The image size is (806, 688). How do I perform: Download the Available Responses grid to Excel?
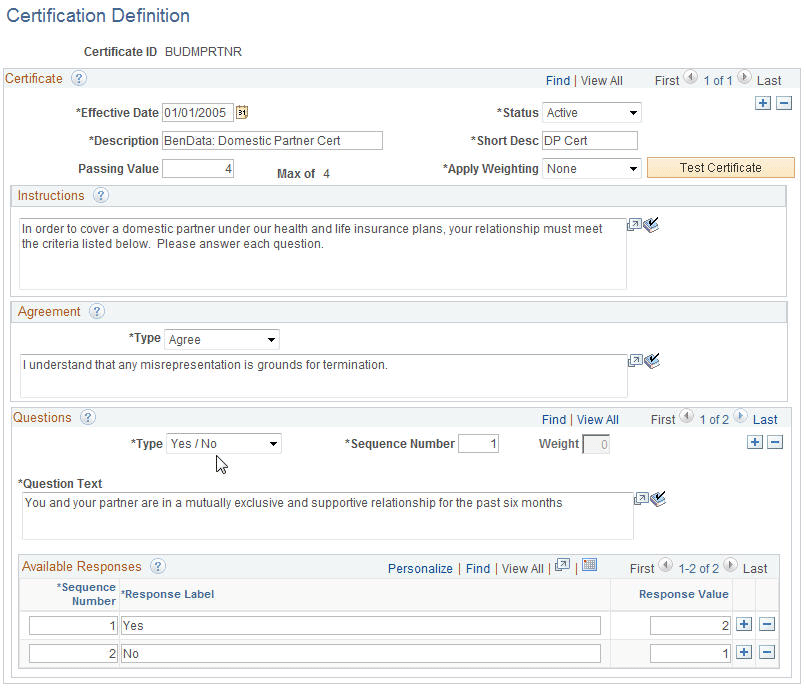point(589,565)
